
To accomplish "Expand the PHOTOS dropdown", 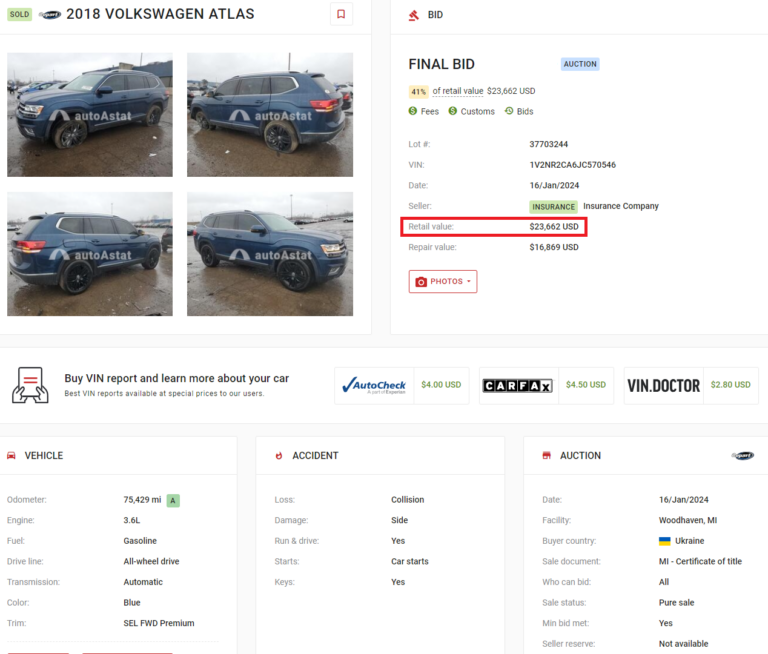I will coord(442,282).
